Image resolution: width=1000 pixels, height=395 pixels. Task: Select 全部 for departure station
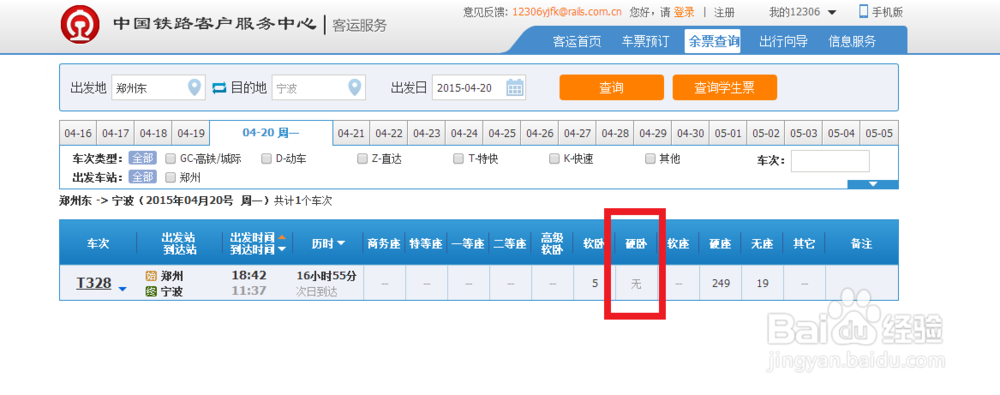[142, 177]
